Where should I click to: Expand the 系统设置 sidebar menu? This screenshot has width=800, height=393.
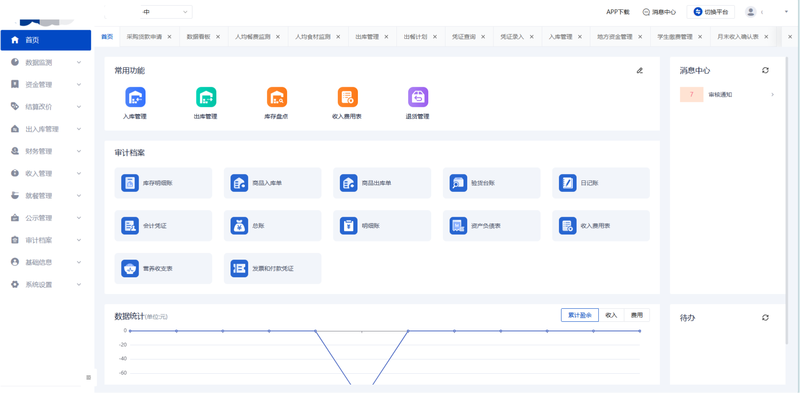[46, 284]
